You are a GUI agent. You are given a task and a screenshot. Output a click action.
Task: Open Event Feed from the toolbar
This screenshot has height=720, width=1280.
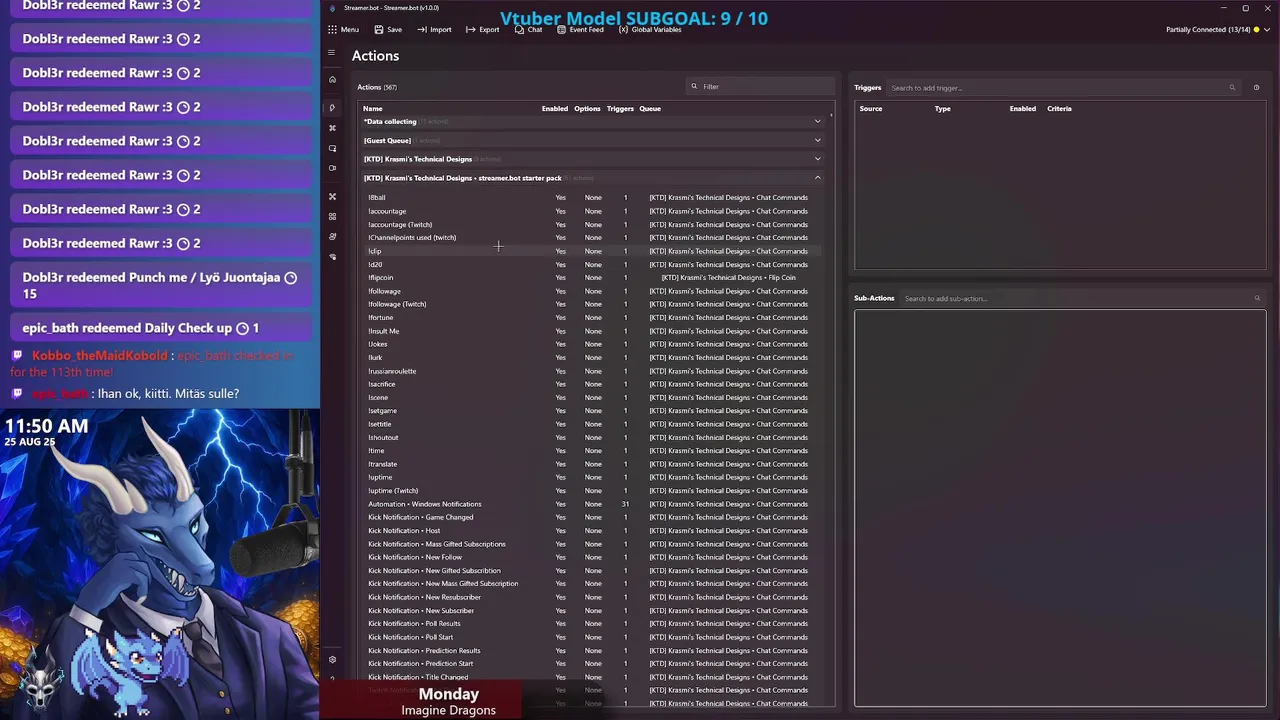(580, 30)
